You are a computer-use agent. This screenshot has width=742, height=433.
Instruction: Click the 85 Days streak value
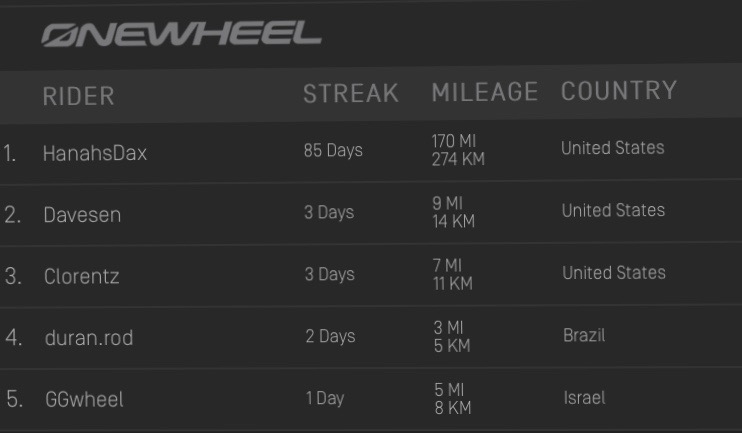click(333, 151)
